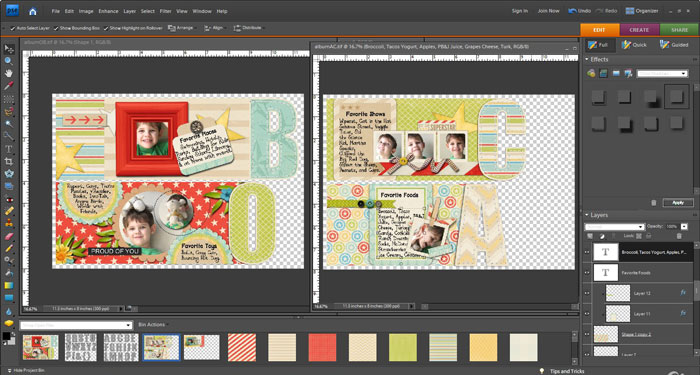Open the Project Bin file dropdown
This screenshot has width=700, height=375.
click(76, 325)
